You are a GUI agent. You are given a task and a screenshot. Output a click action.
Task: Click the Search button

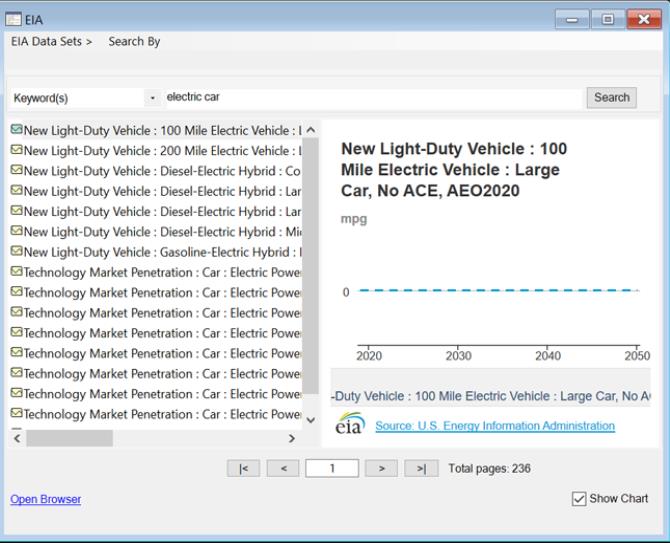611,97
